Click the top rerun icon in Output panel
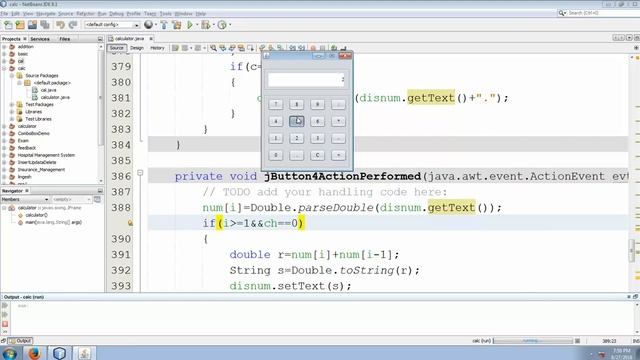 [x=5, y=305]
